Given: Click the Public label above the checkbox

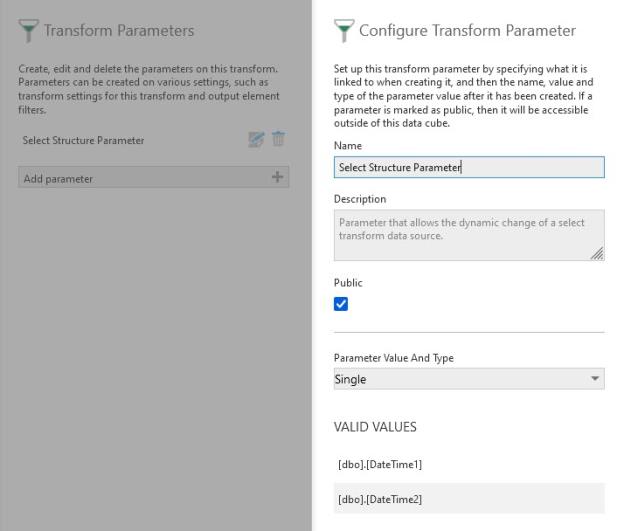Looking at the screenshot, I should pos(348,283).
